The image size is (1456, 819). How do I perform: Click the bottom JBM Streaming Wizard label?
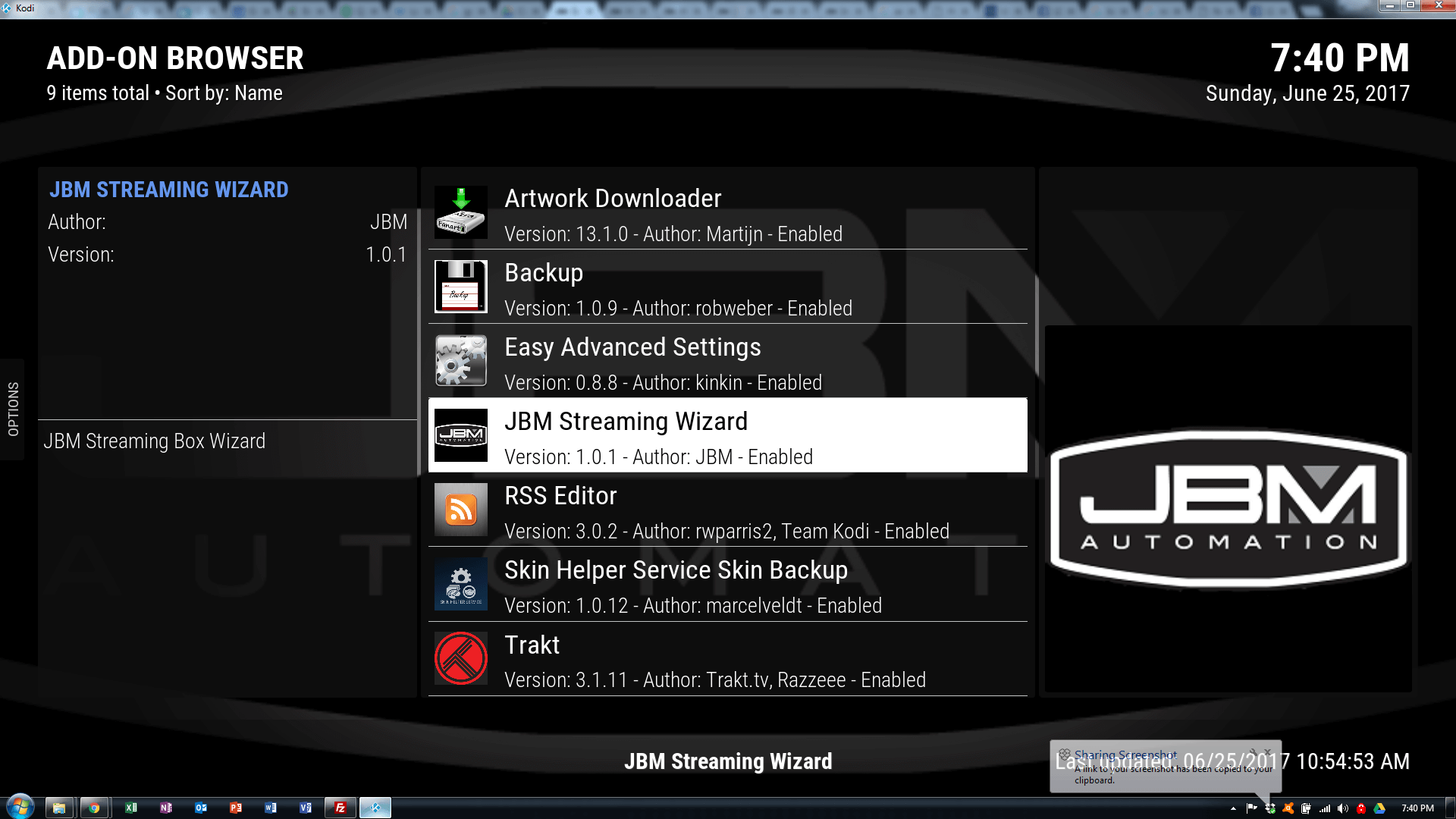(728, 761)
